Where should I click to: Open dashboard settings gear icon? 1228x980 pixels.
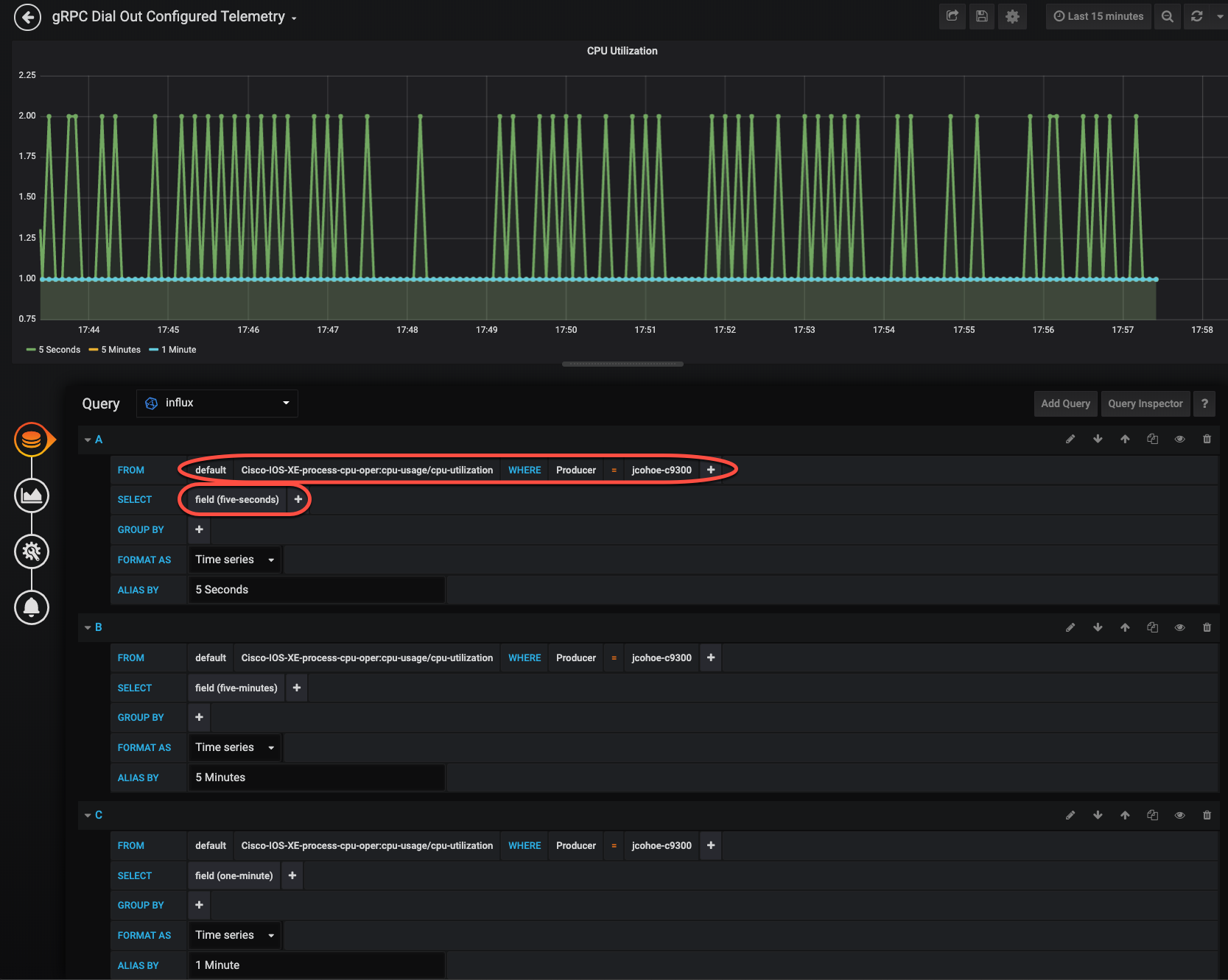pos(1012,16)
